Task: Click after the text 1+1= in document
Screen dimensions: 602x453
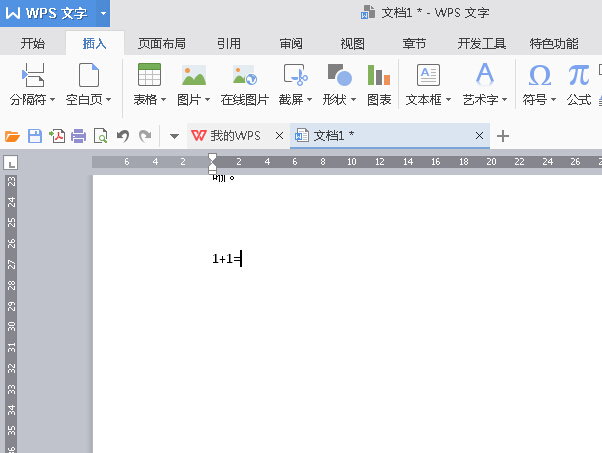Action: coord(242,259)
